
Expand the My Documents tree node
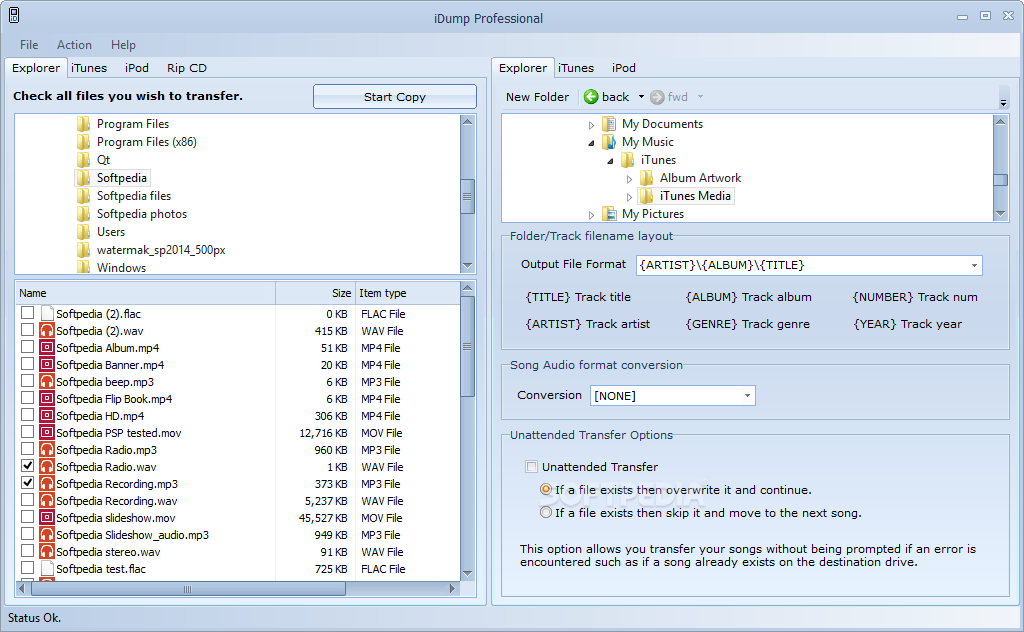tap(591, 124)
